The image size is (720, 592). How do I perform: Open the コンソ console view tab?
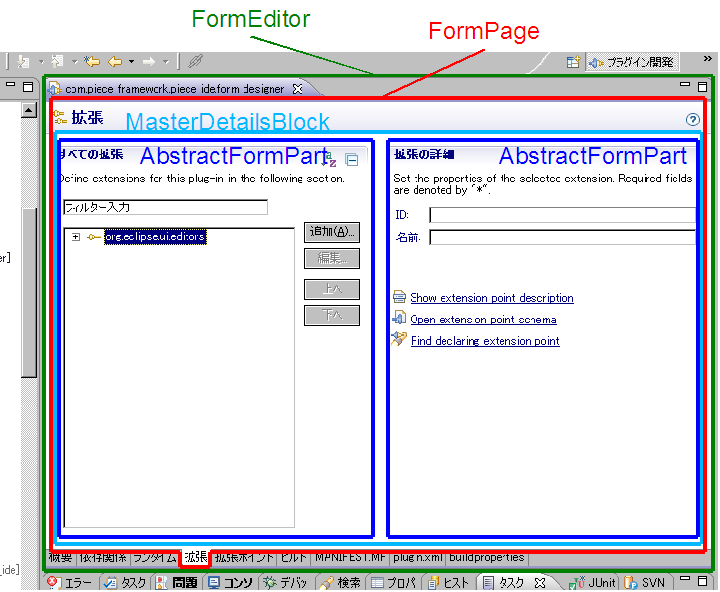pos(230,583)
